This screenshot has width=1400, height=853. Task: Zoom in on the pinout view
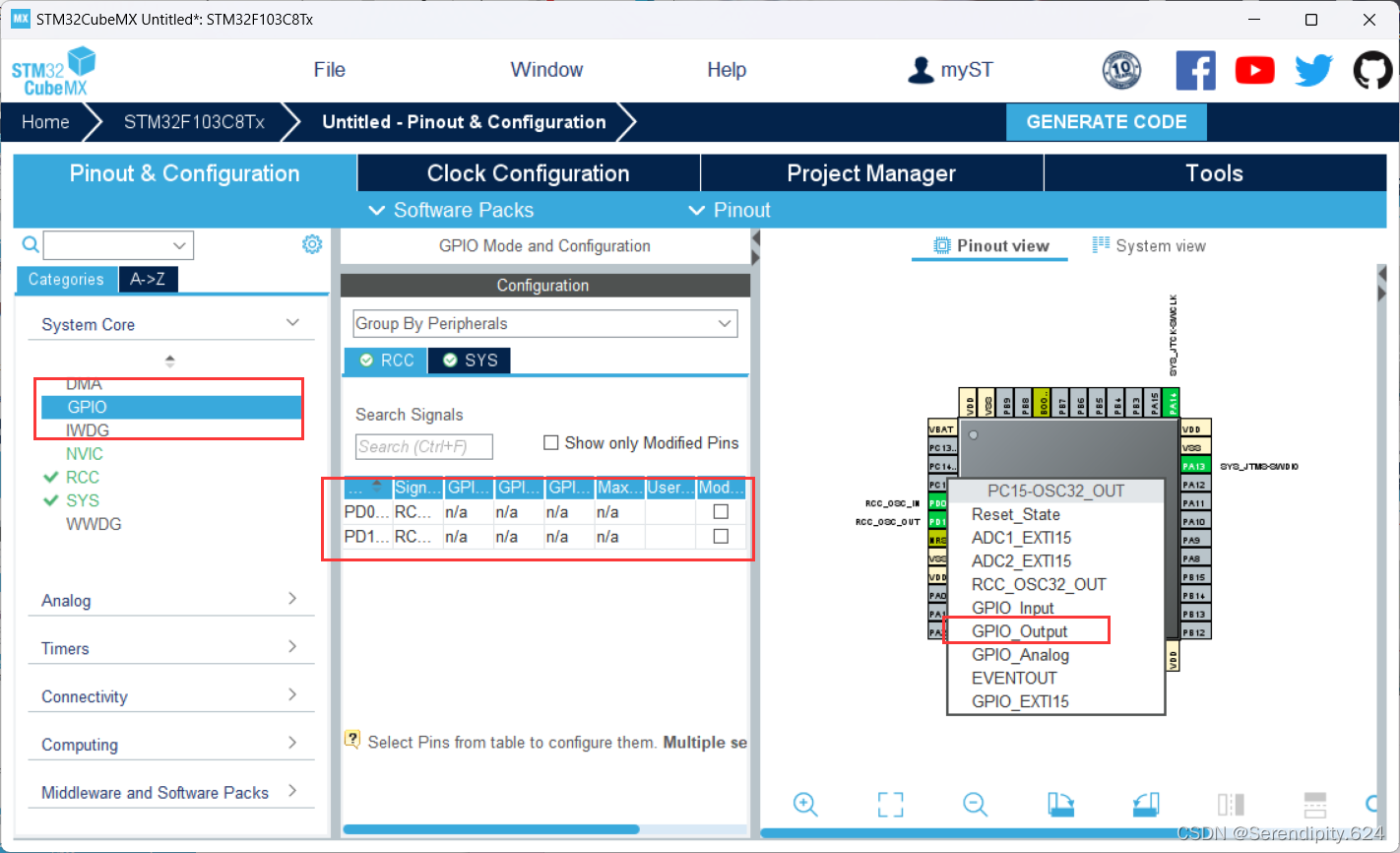[x=805, y=804]
